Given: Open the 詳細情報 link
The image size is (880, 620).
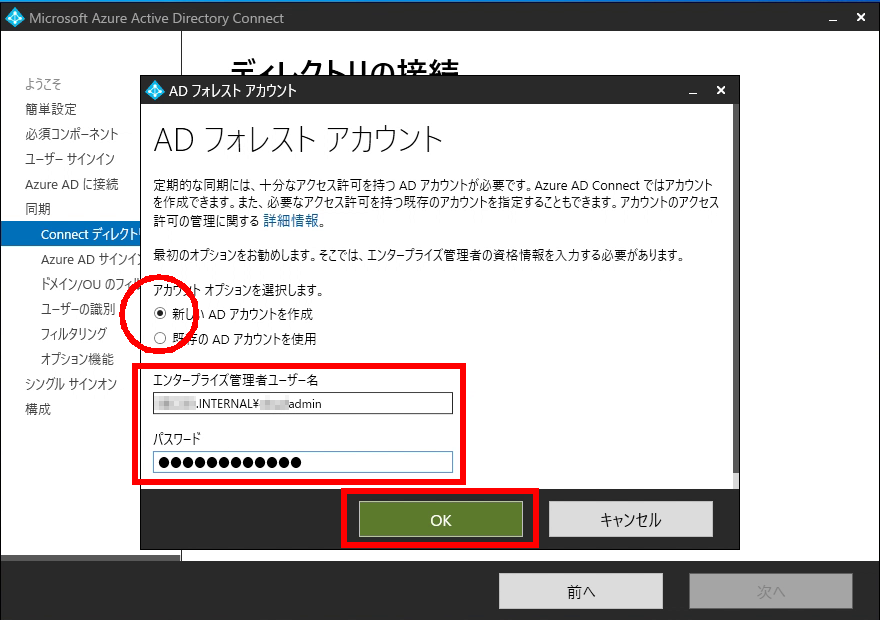Looking at the screenshot, I should pos(291,221).
